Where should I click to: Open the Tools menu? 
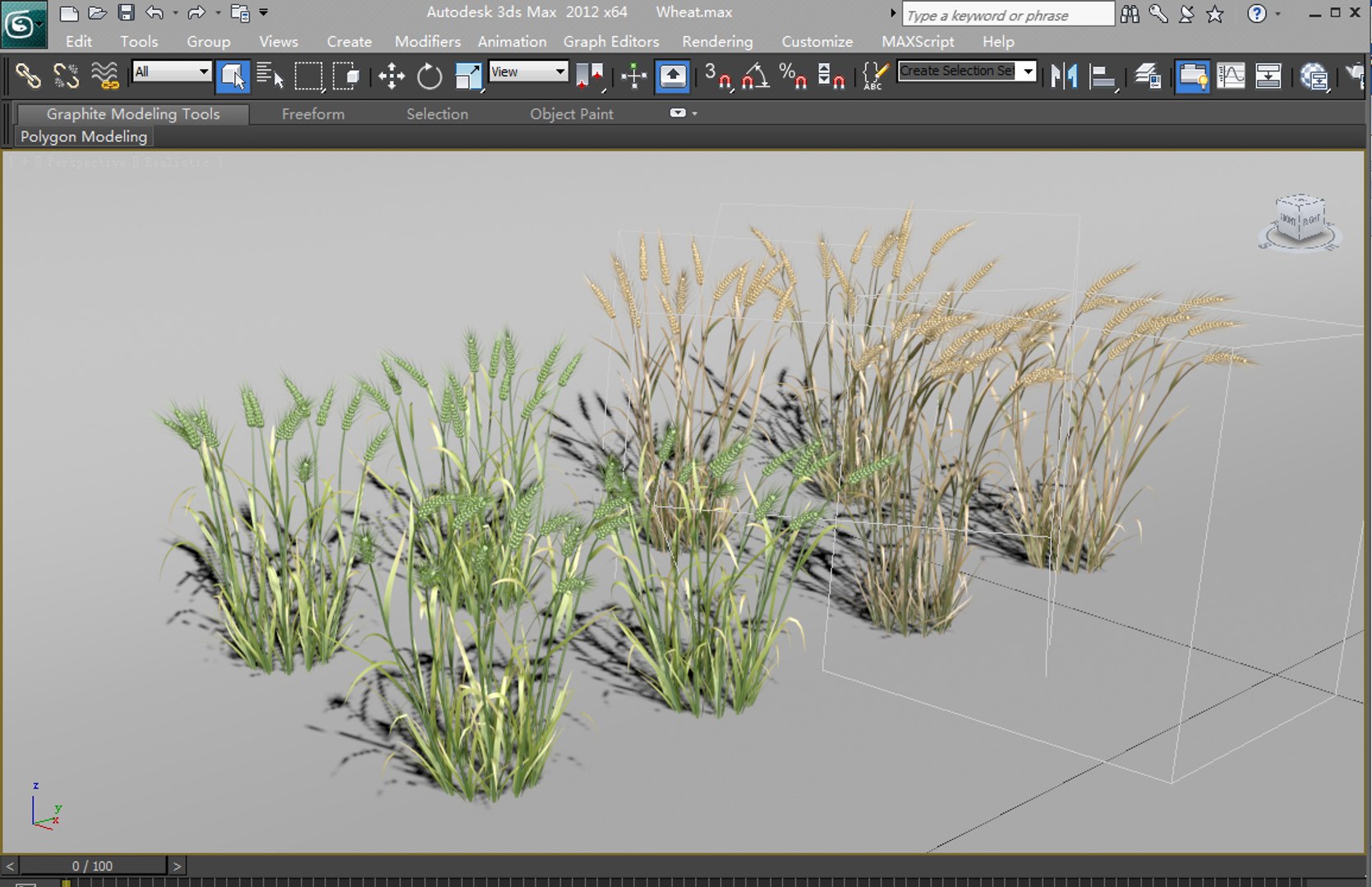pyautogui.click(x=139, y=41)
